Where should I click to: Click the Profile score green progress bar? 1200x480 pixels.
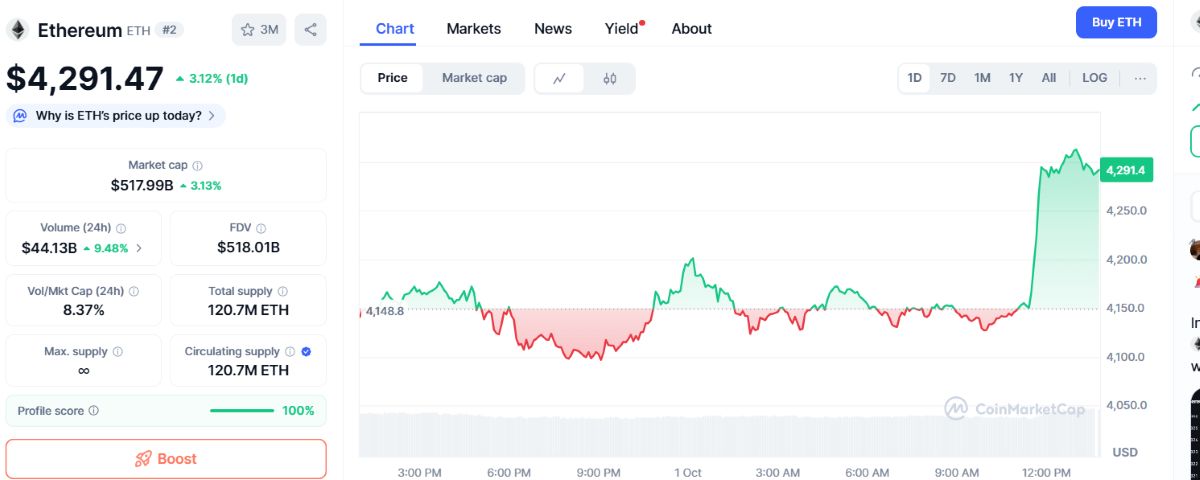click(241, 411)
